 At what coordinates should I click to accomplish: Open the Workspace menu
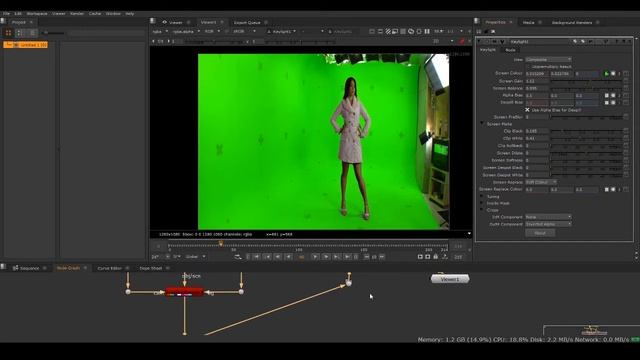(37, 13)
